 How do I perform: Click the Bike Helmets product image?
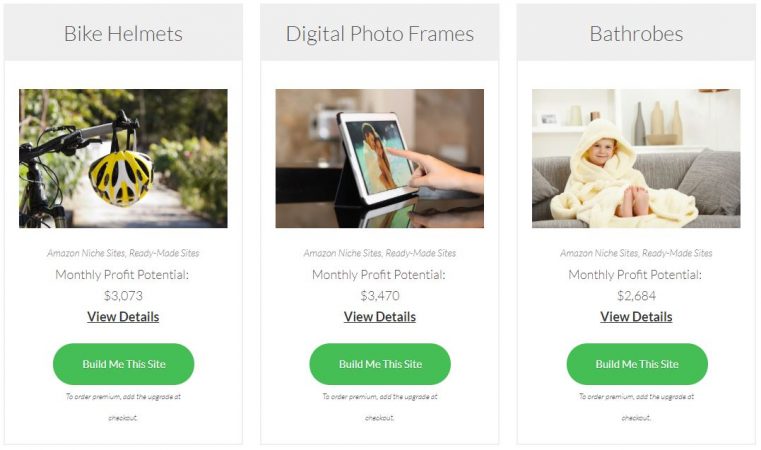click(123, 158)
